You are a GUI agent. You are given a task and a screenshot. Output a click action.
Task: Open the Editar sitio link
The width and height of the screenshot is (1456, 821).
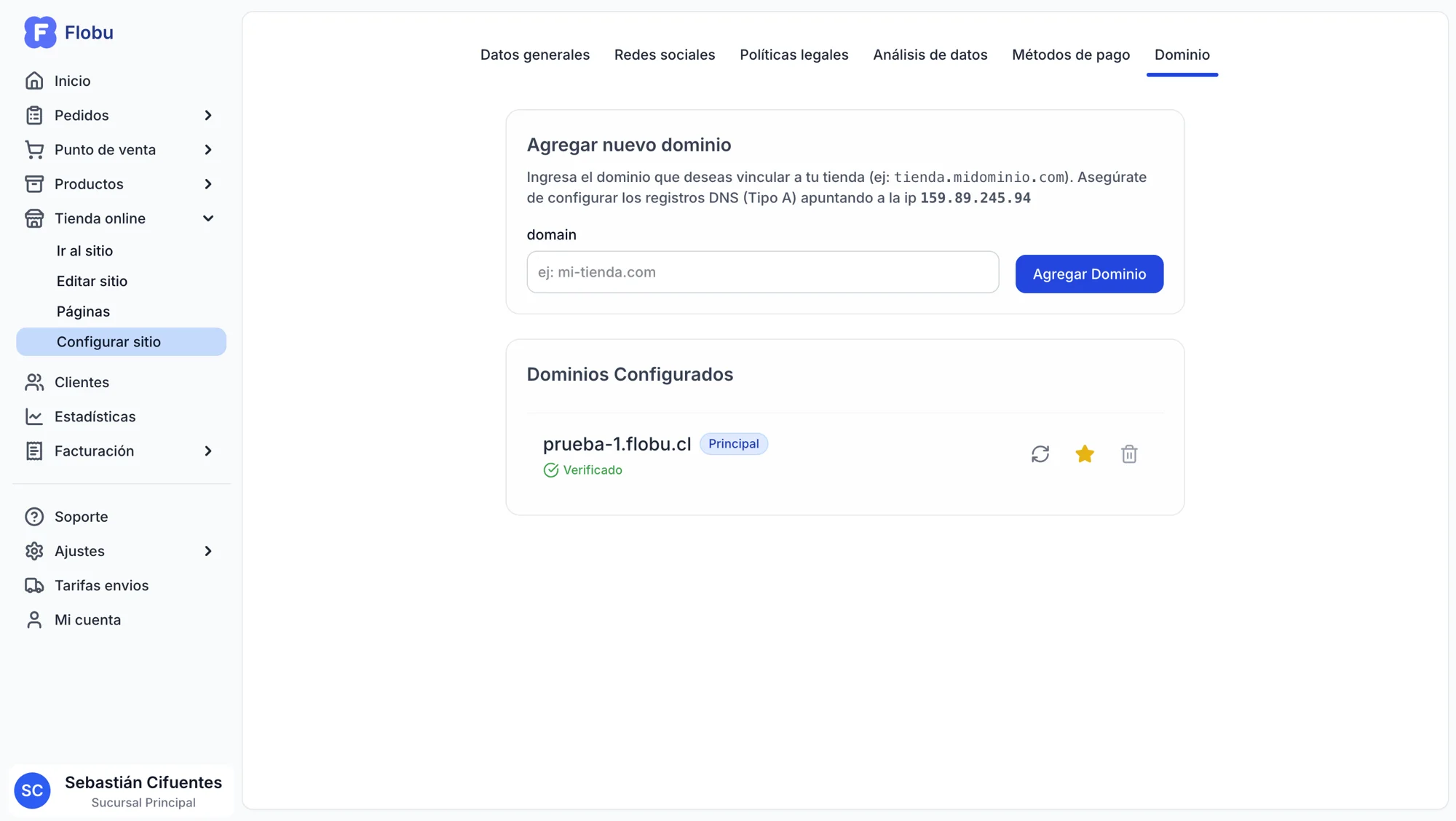click(92, 281)
